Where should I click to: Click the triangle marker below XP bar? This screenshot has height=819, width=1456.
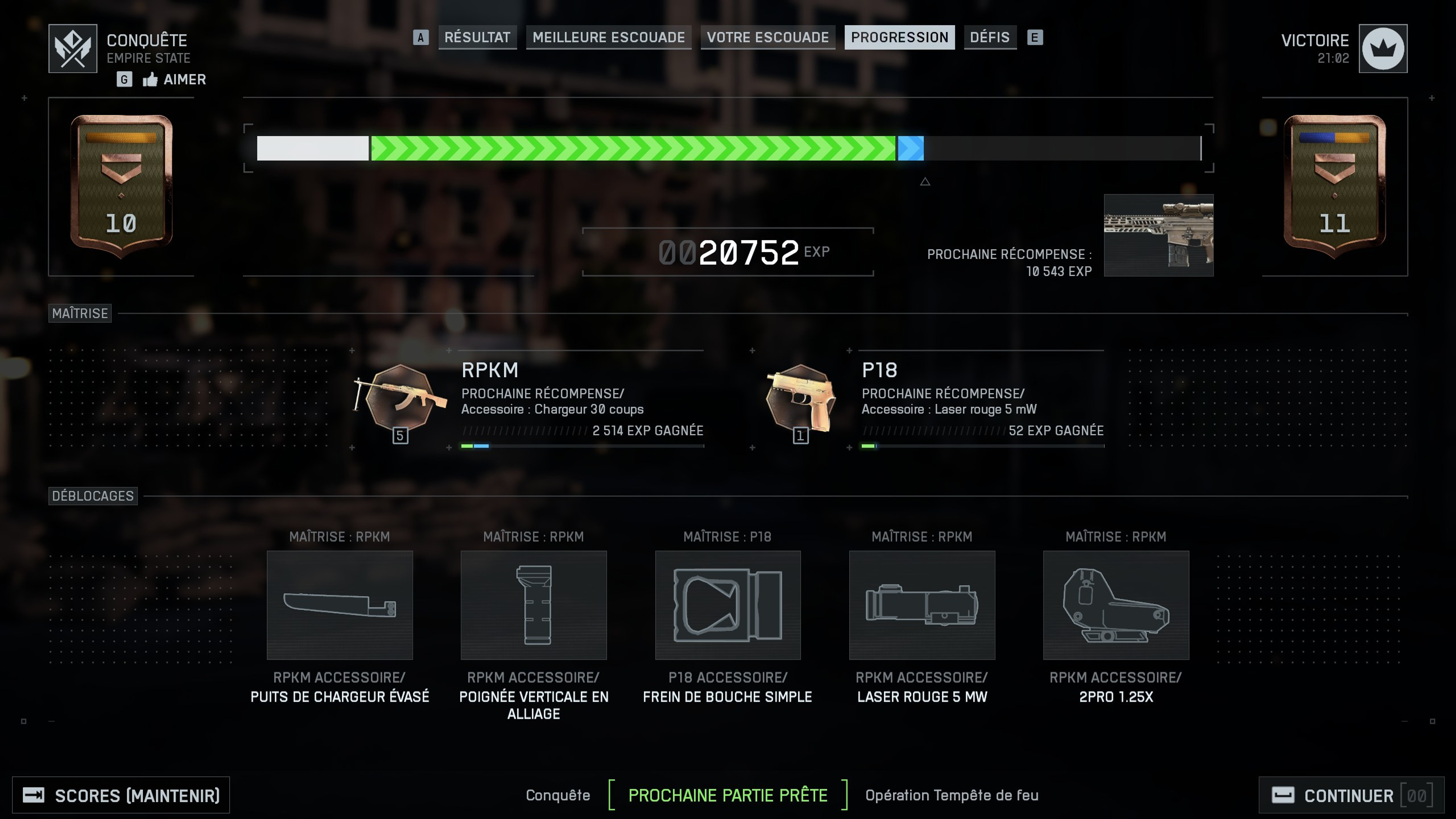925,181
